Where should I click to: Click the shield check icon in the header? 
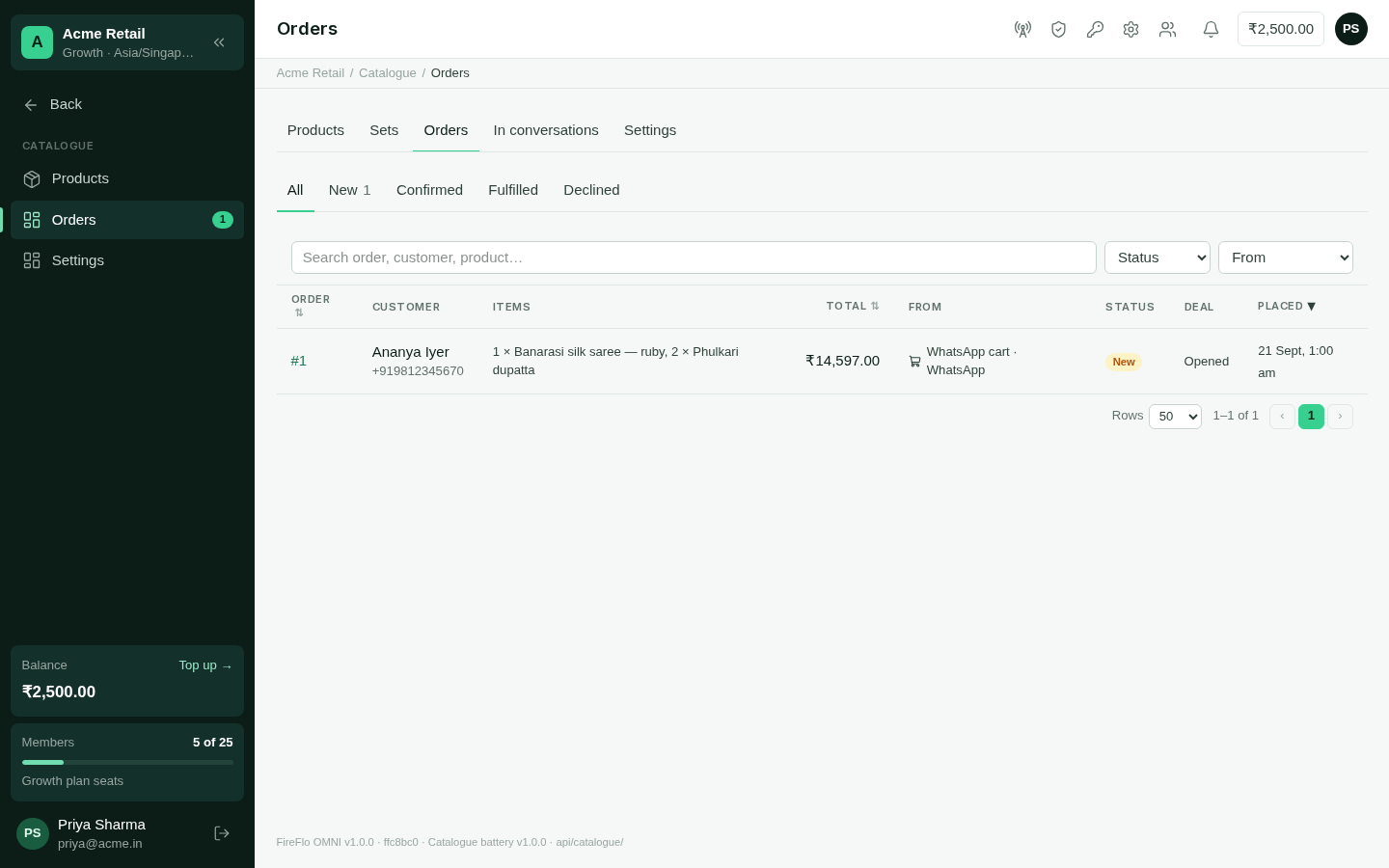[x=1058, y=29]
